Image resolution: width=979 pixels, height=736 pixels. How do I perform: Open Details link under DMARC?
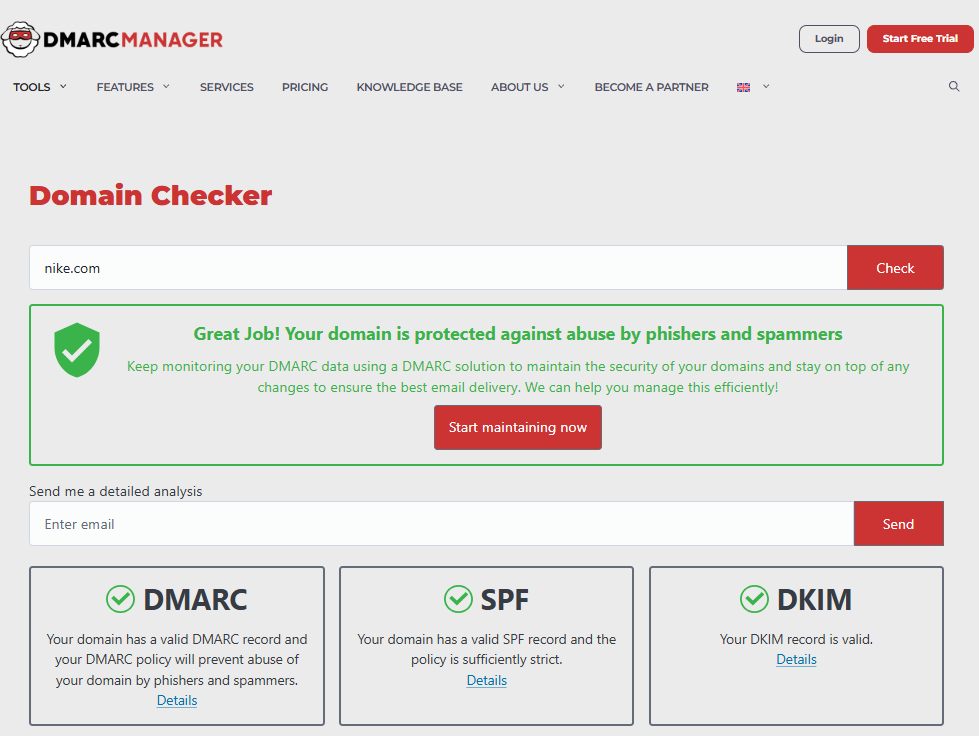click(177, 700)
